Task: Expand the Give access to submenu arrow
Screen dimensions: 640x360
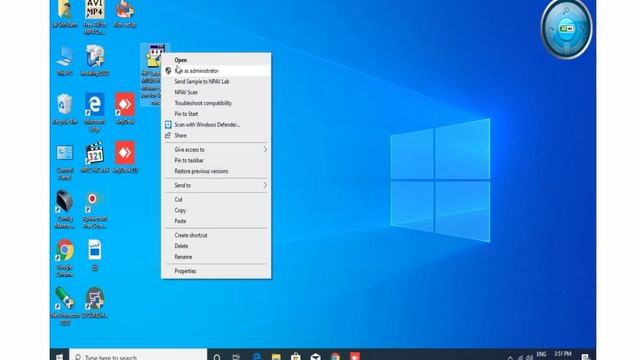Action: pyautogui.click(x=265, y=150)
